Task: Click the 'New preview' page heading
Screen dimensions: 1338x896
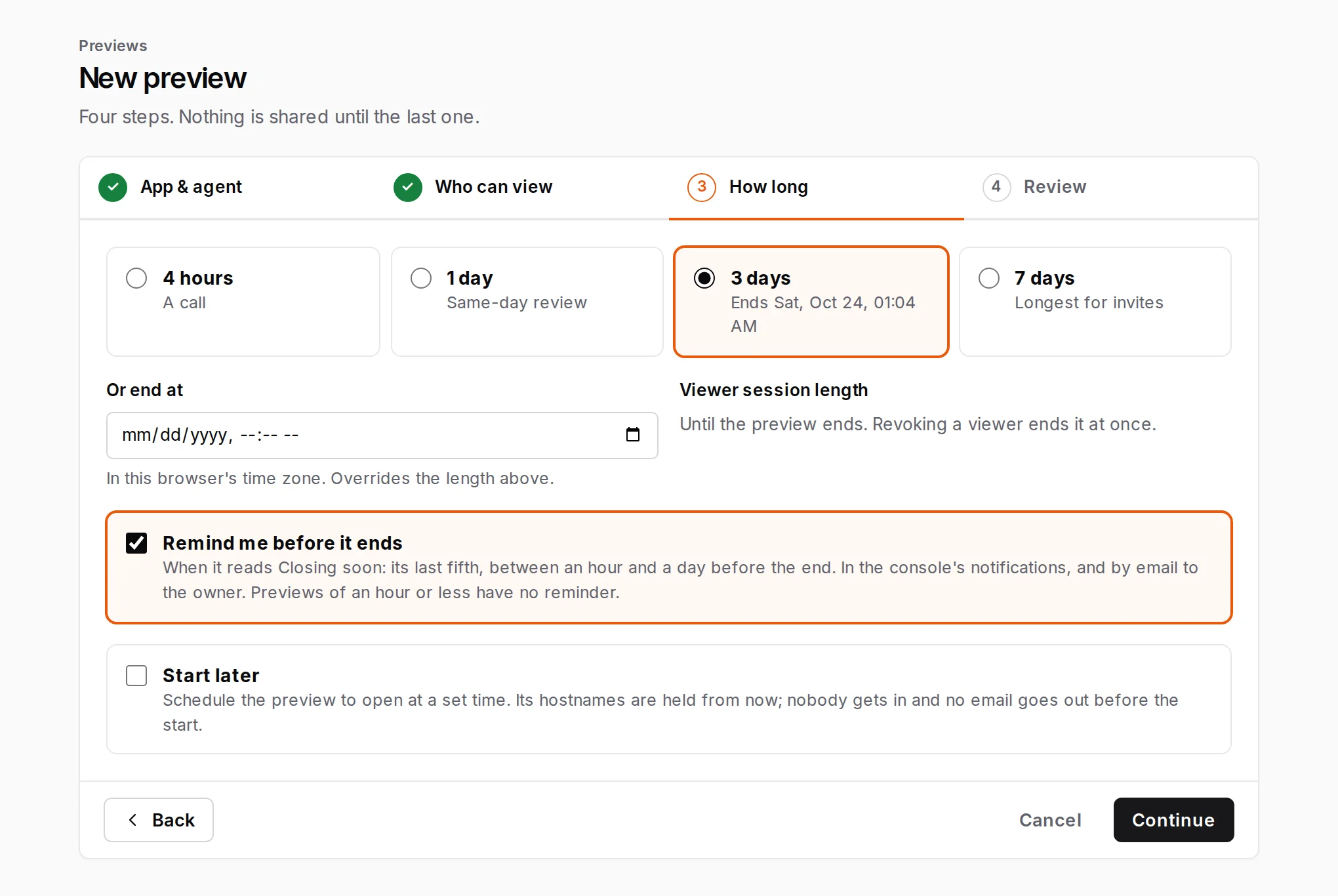Action: click(163, 78)
